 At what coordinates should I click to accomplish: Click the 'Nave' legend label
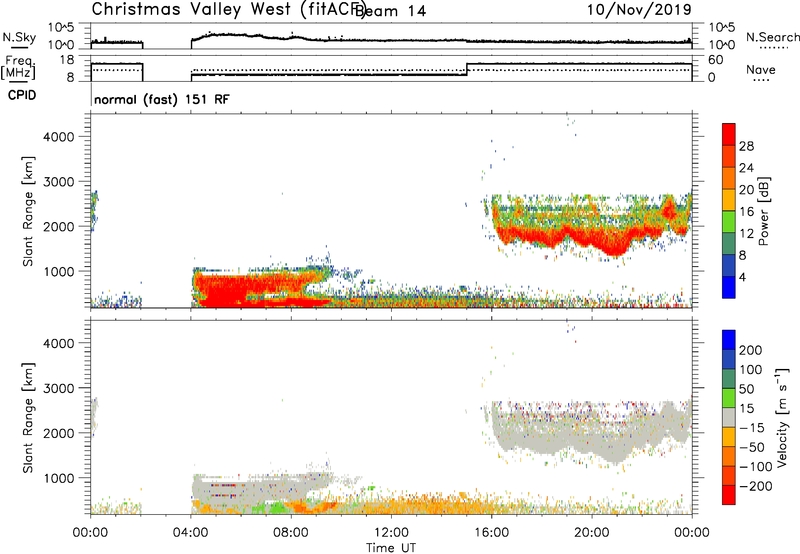point(761,70)
